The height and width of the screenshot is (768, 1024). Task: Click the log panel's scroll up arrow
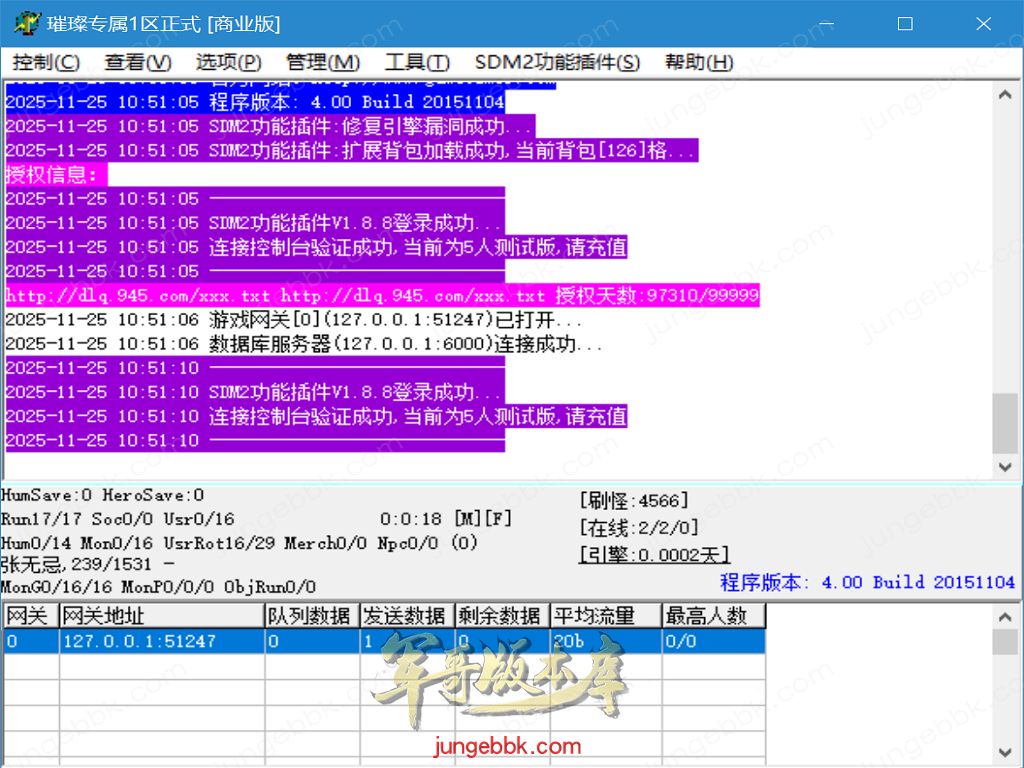(x=1005, y=94)
